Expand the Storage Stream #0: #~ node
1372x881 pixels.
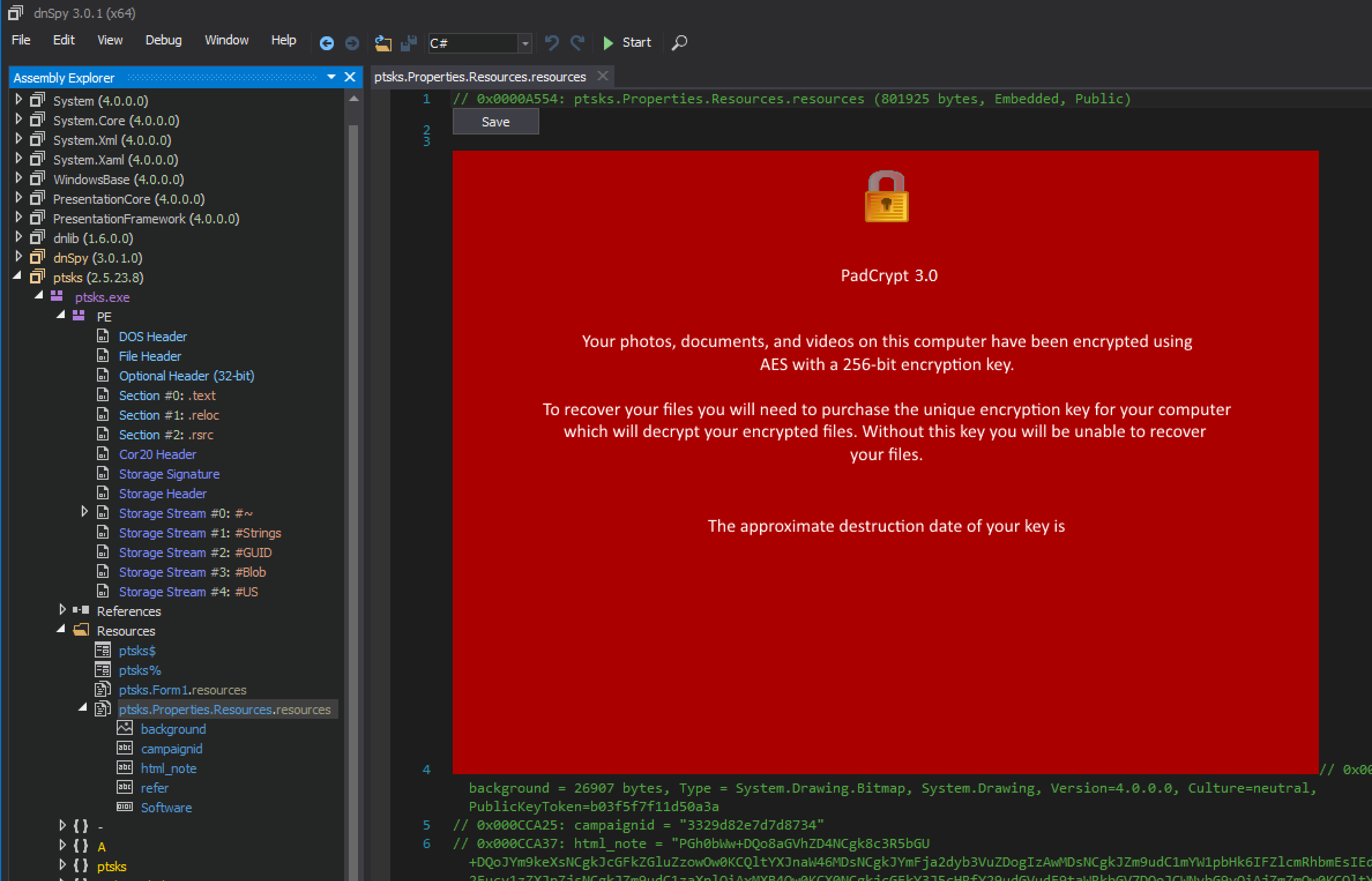click(85, 513)
